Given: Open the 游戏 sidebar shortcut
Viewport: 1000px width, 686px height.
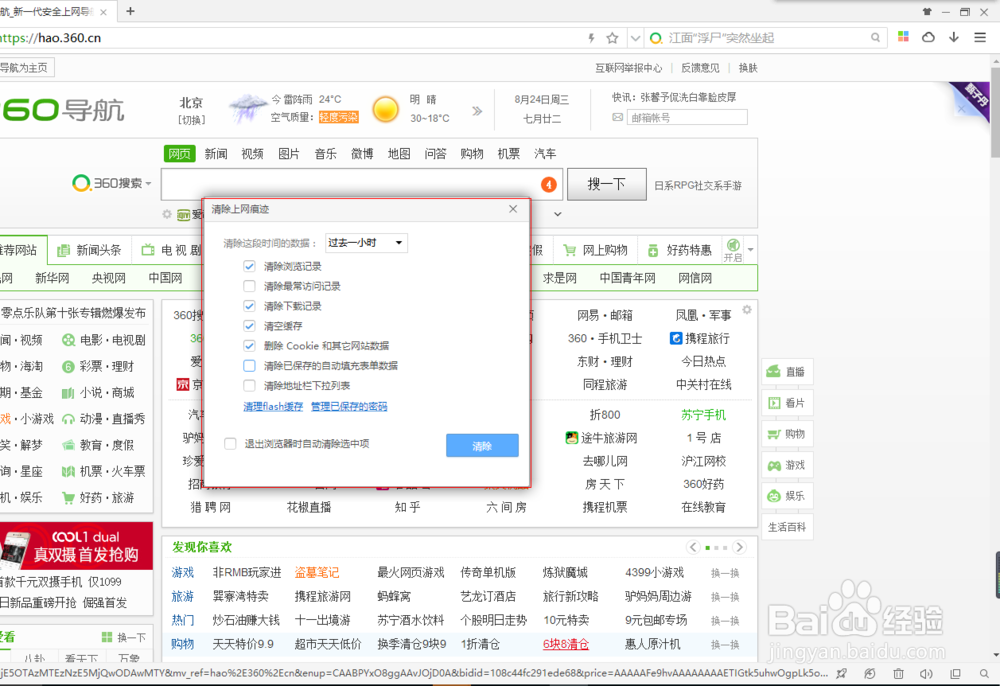Looking at the screenshot, I should [787, 465].
